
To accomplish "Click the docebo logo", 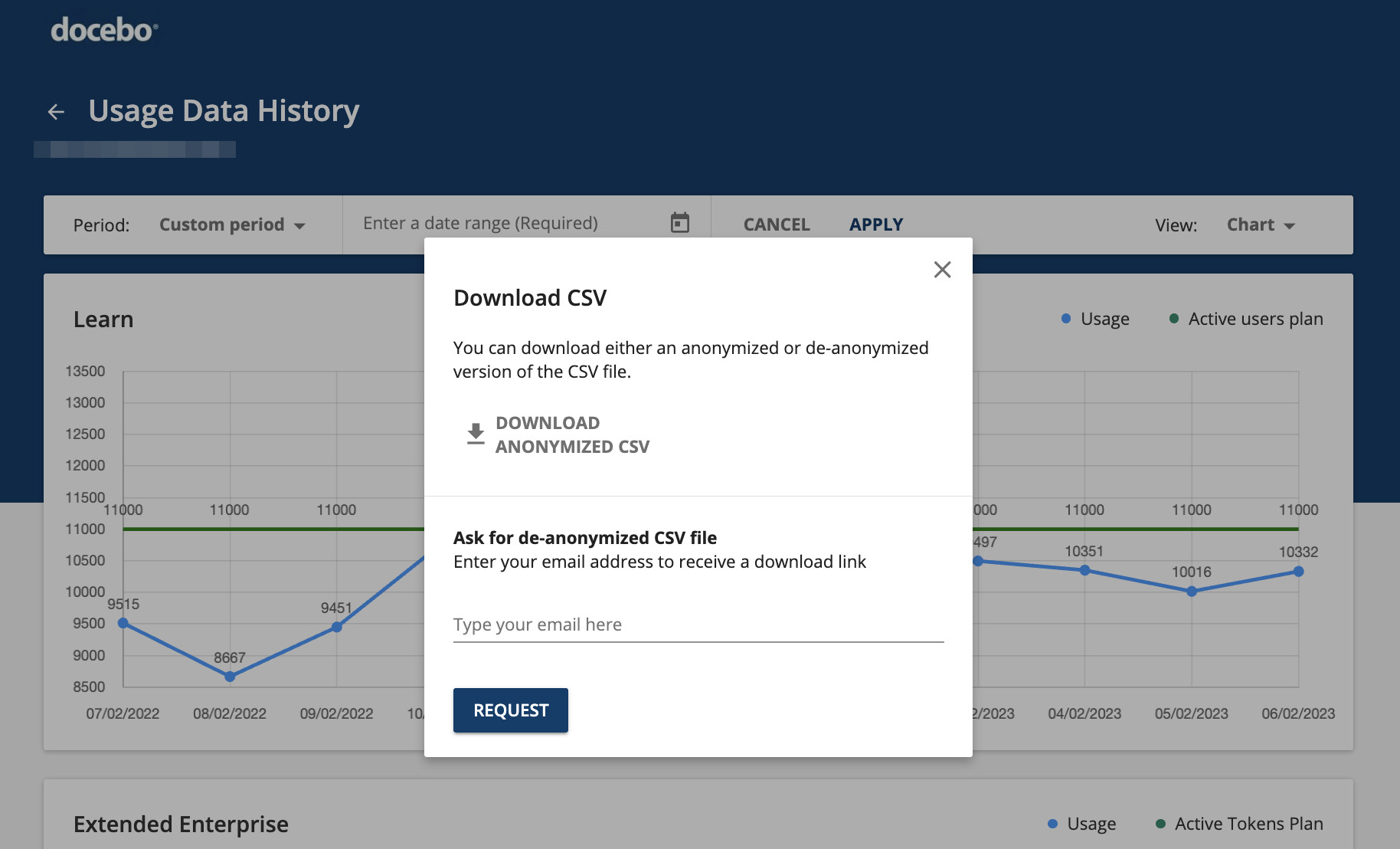I will point(103,29).
